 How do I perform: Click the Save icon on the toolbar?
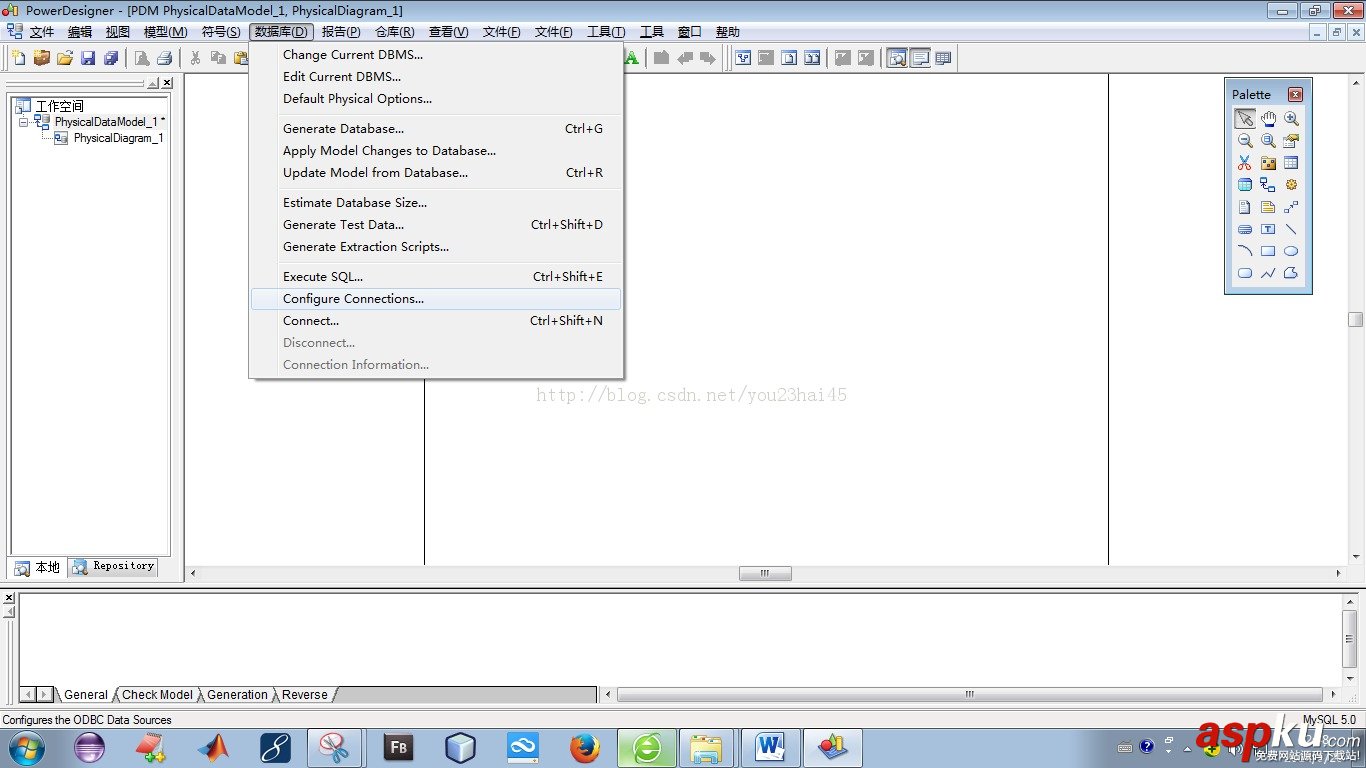click(88, 57)
